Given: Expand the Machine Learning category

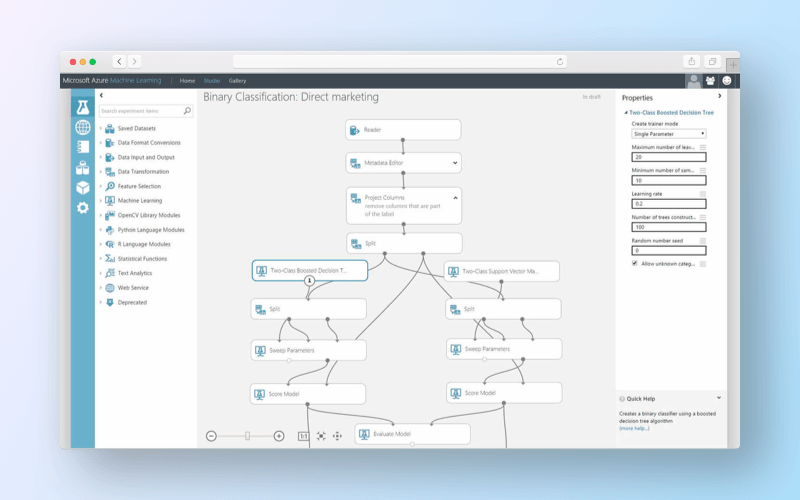Looking at the screenshot, I should [x=101, y=201].
